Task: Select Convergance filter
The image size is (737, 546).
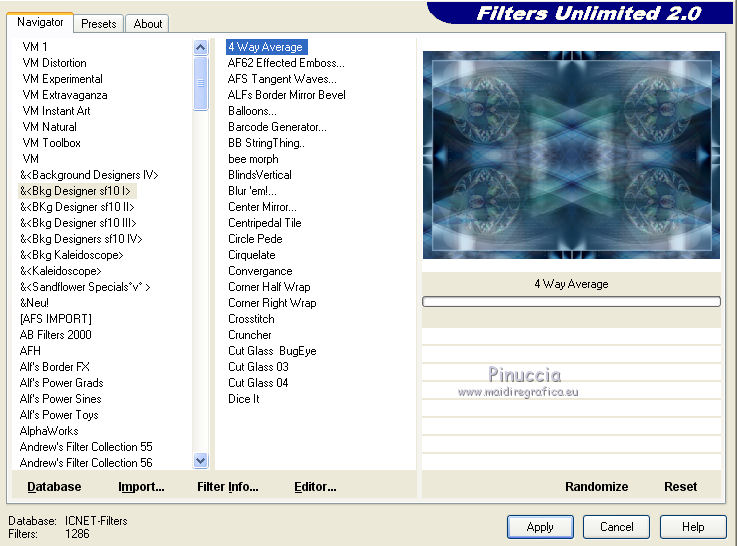Action: coord(260,271)
